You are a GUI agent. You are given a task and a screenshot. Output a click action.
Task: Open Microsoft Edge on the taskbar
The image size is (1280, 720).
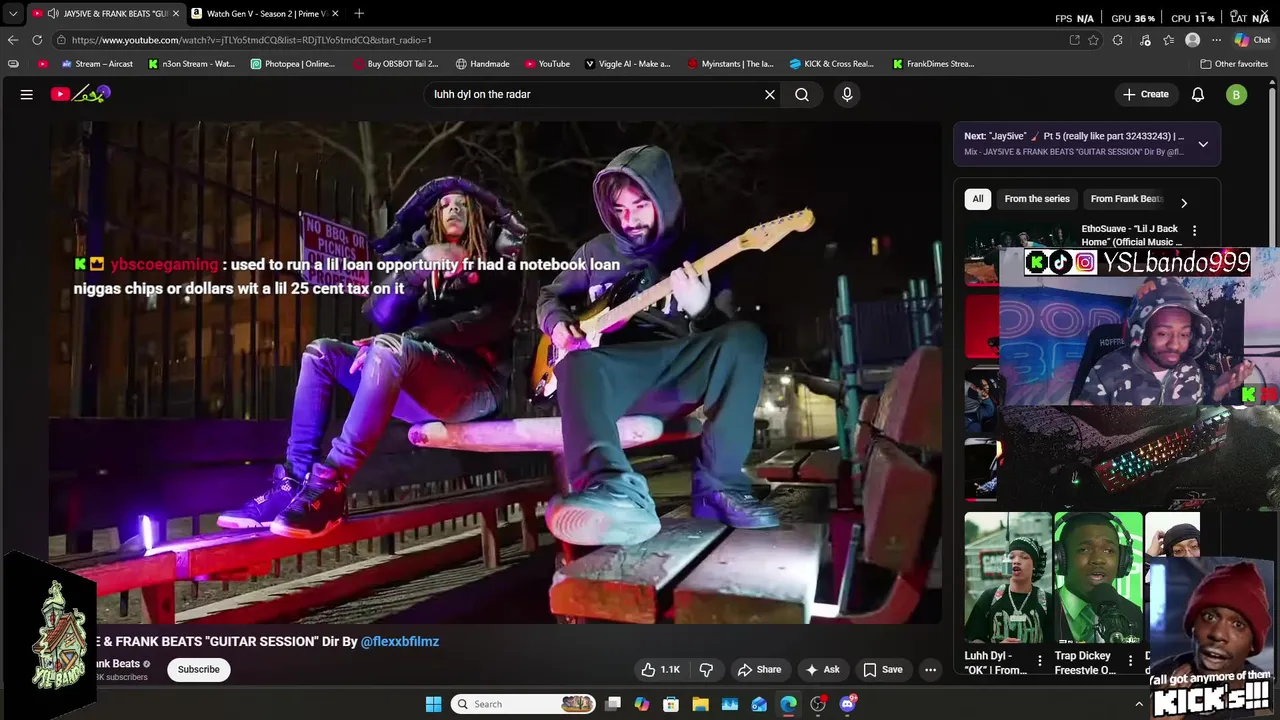tap(789, 704)
